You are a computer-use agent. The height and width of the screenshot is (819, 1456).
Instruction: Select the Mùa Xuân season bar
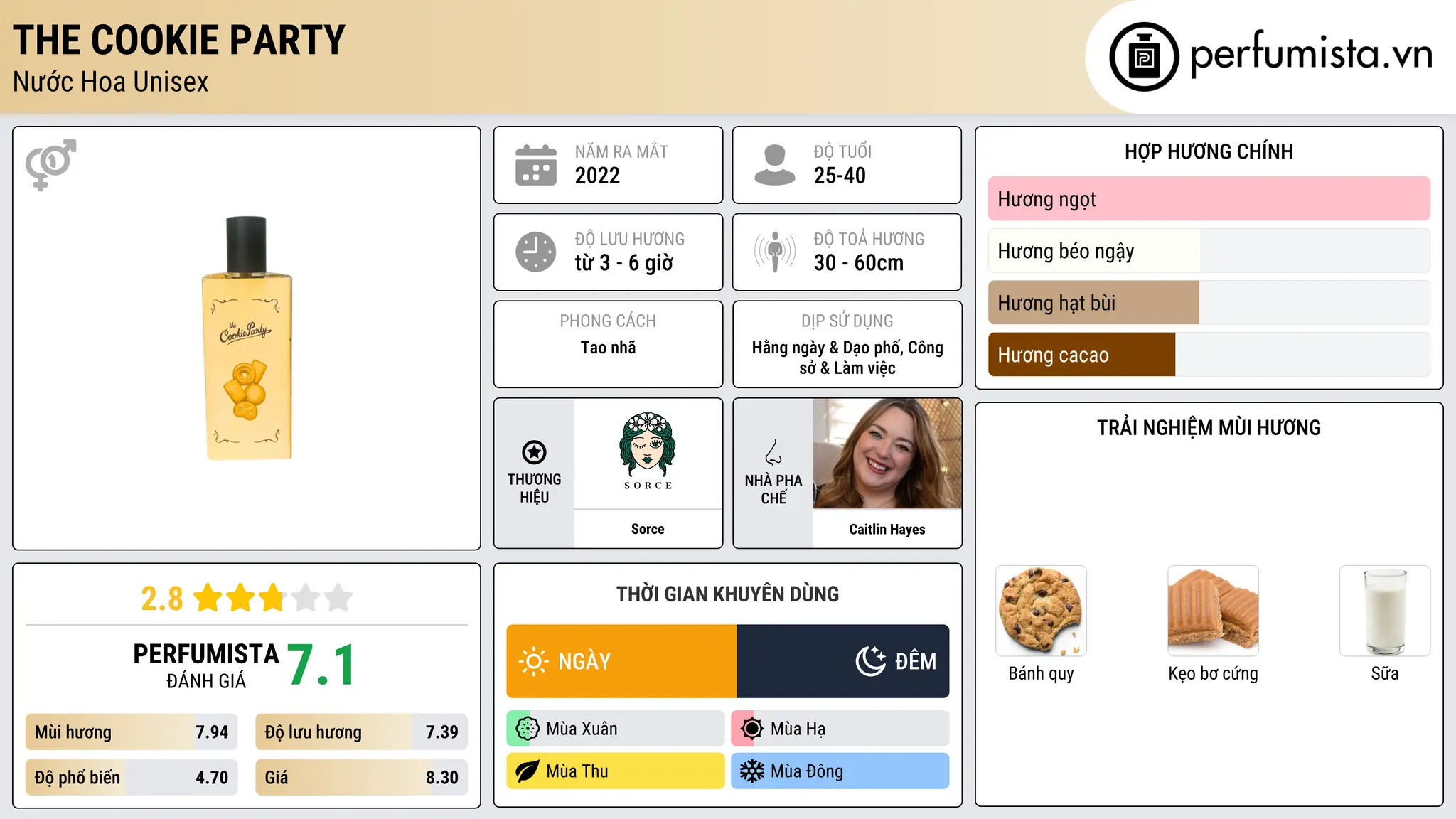[x=616, y=729]
